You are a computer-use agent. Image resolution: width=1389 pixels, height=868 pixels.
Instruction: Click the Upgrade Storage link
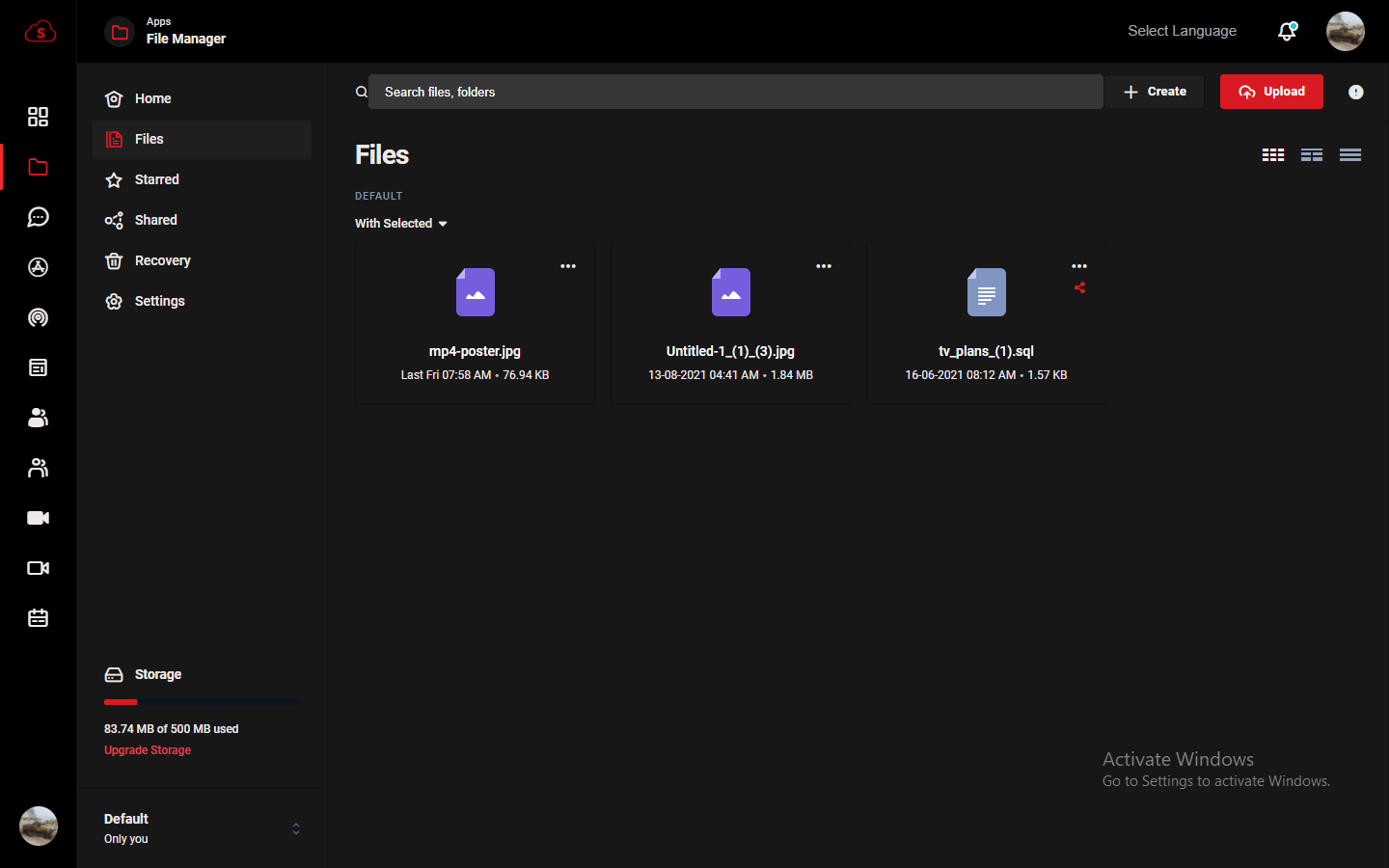pos(148,750)
